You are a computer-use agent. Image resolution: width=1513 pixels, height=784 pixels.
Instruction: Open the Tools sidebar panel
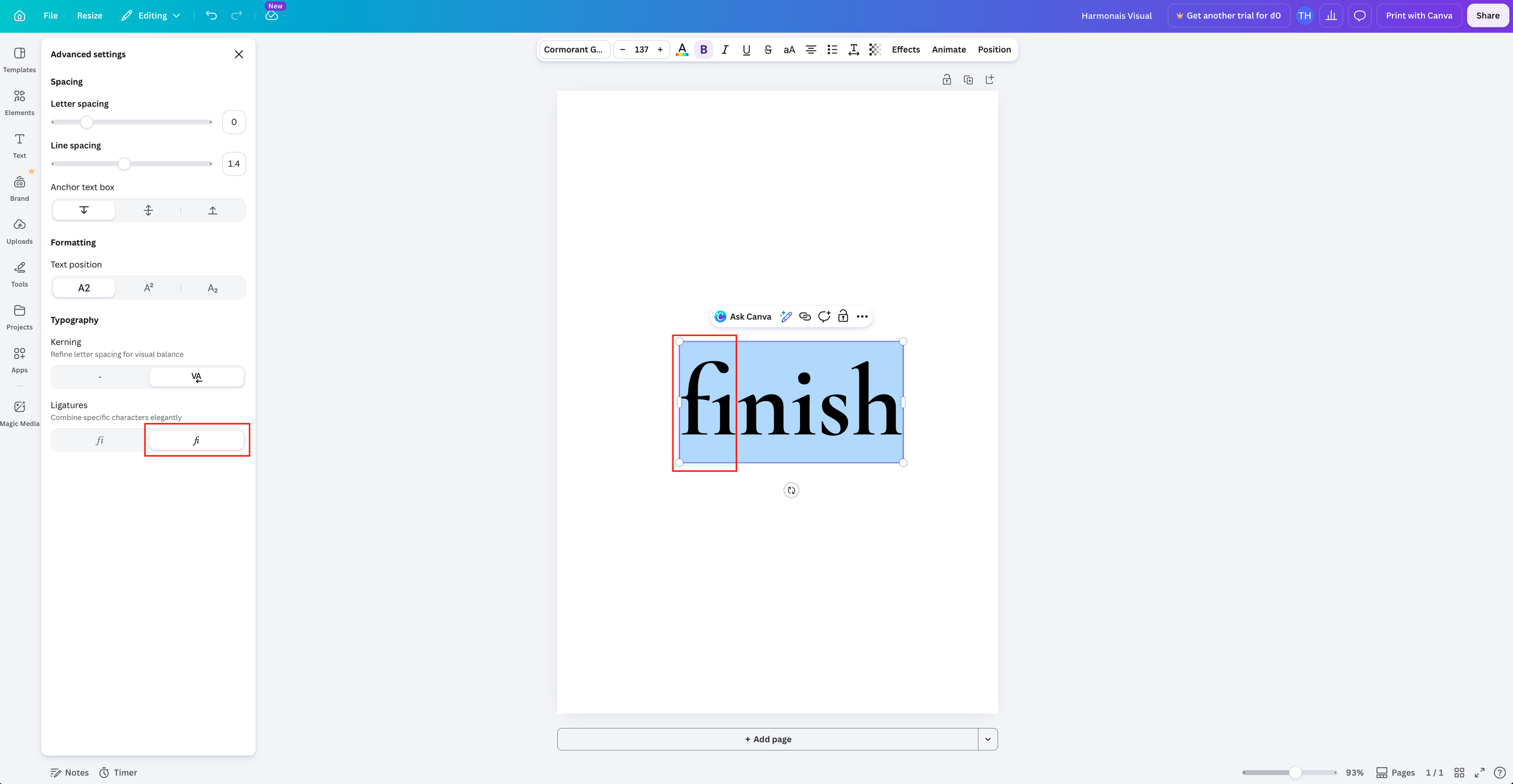(x=19, y=275)
